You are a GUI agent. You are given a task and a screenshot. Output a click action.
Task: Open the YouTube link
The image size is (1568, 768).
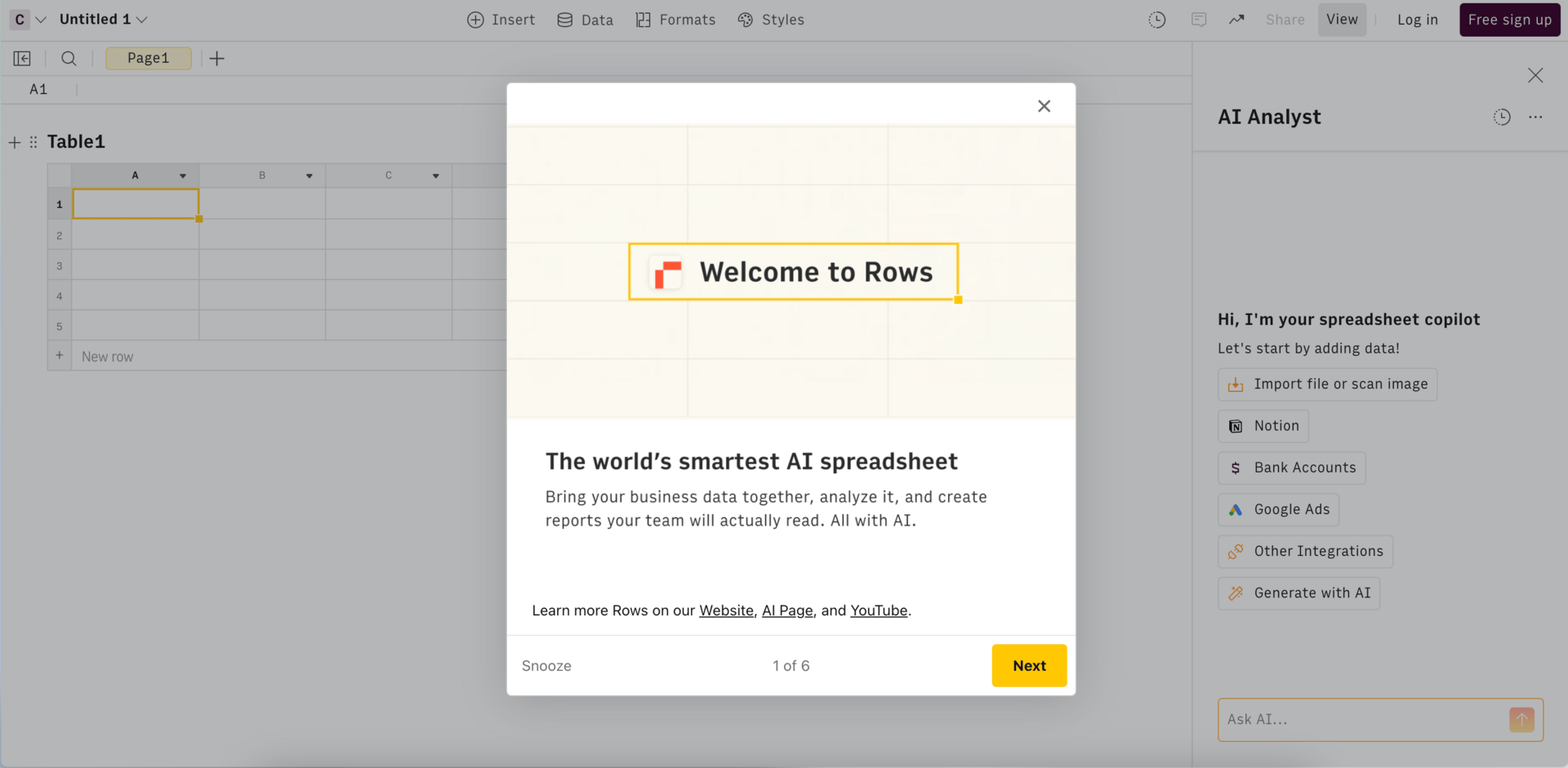(x=879, y=610)
